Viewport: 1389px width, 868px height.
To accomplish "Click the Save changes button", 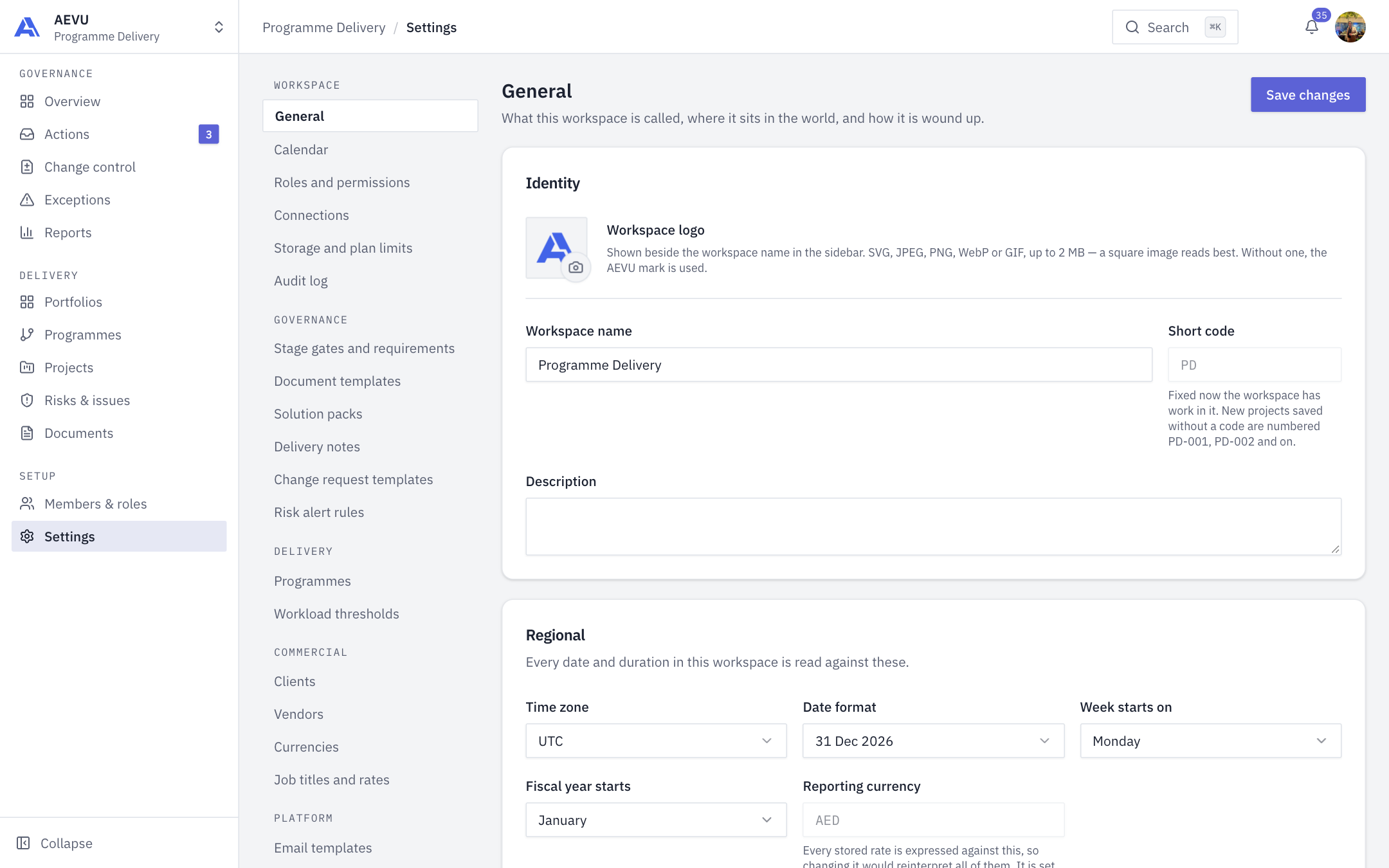I will click(x=1308, y=95).
